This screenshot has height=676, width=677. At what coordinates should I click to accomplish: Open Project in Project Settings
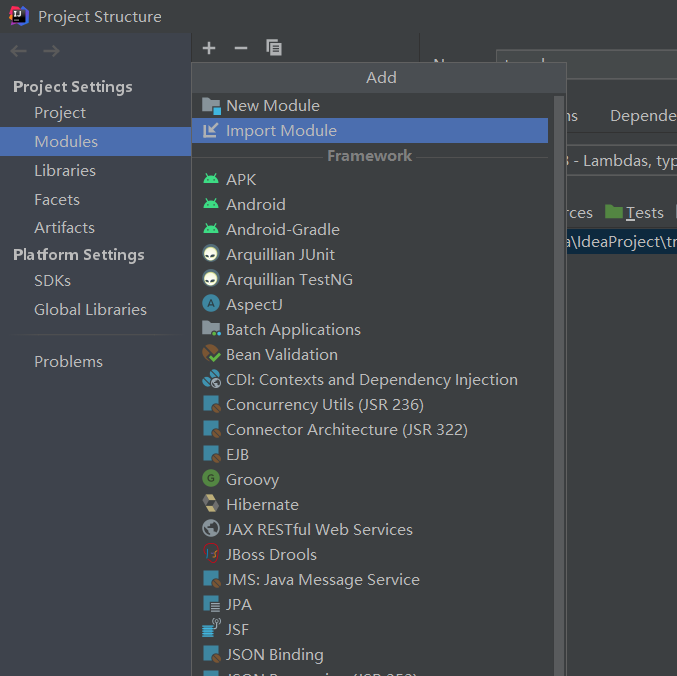tap(95, 113)
